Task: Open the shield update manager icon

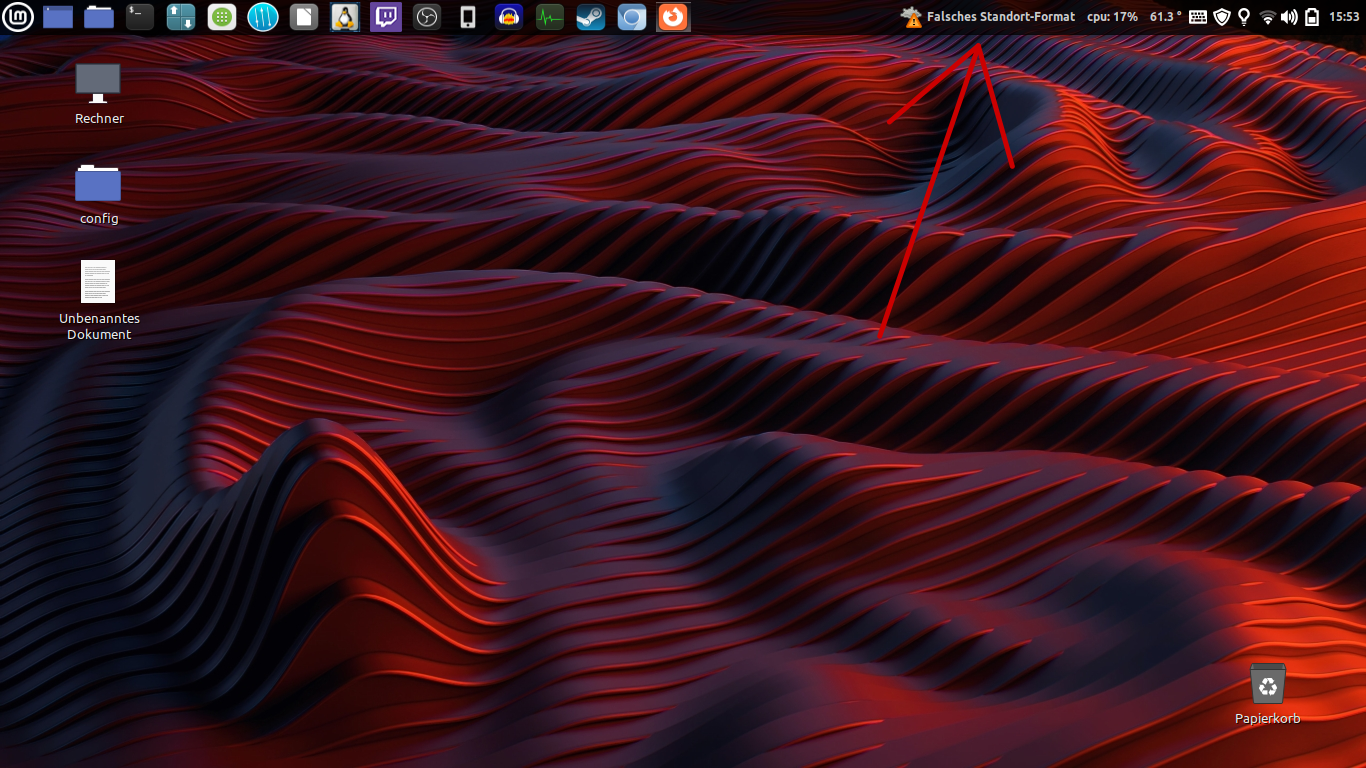Action: click(x=1221, y=17)
